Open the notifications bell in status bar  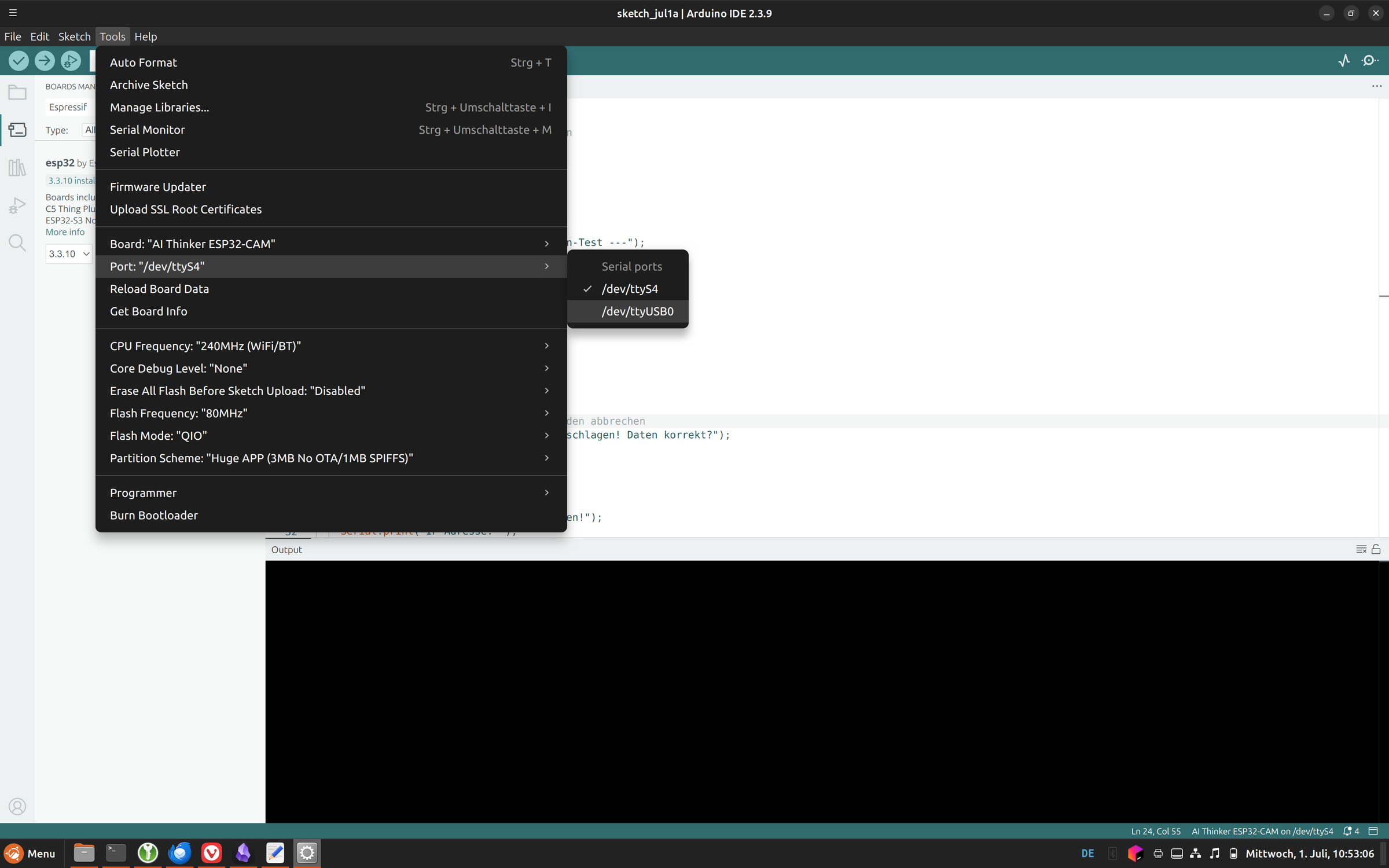click(x=1351, y=831)
